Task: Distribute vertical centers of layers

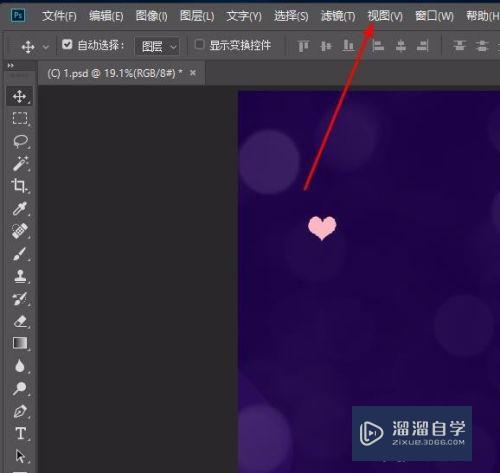Action: pyautogui.click(x=482, y=46)
